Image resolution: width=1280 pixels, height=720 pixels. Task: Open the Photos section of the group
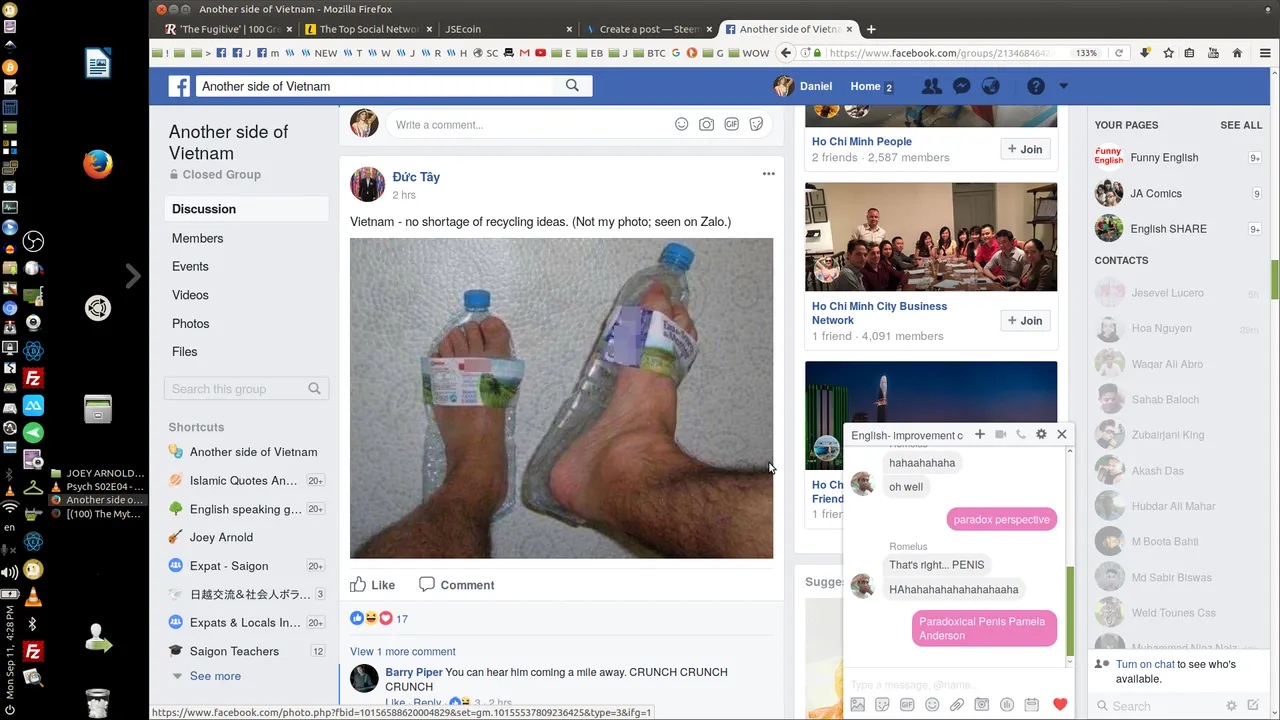point(190,323)
